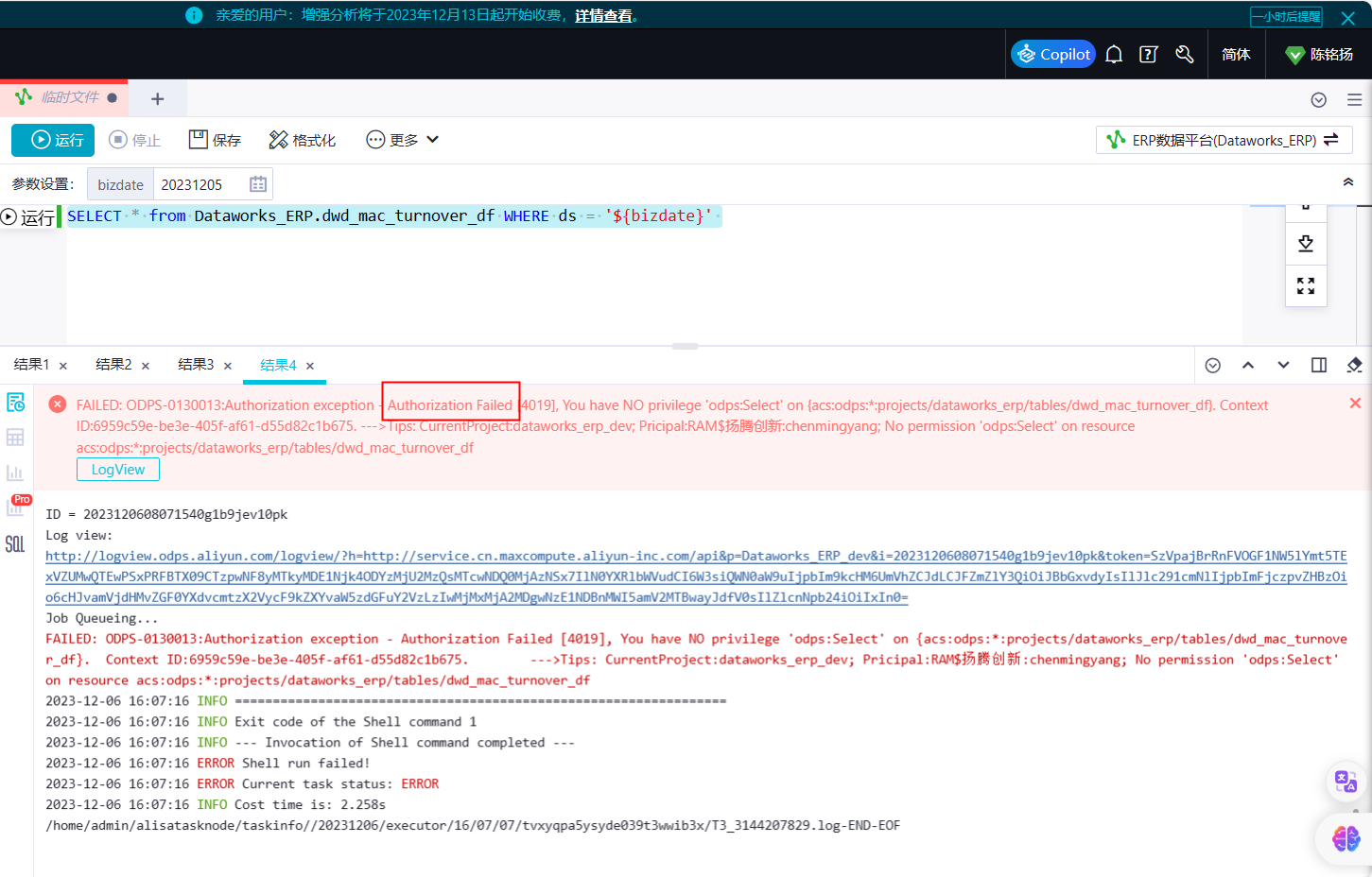This screenshot has height=877, width=1372.
Task: Open the logview.odps.aliyun.com URL link
Action: pos(696,576)
